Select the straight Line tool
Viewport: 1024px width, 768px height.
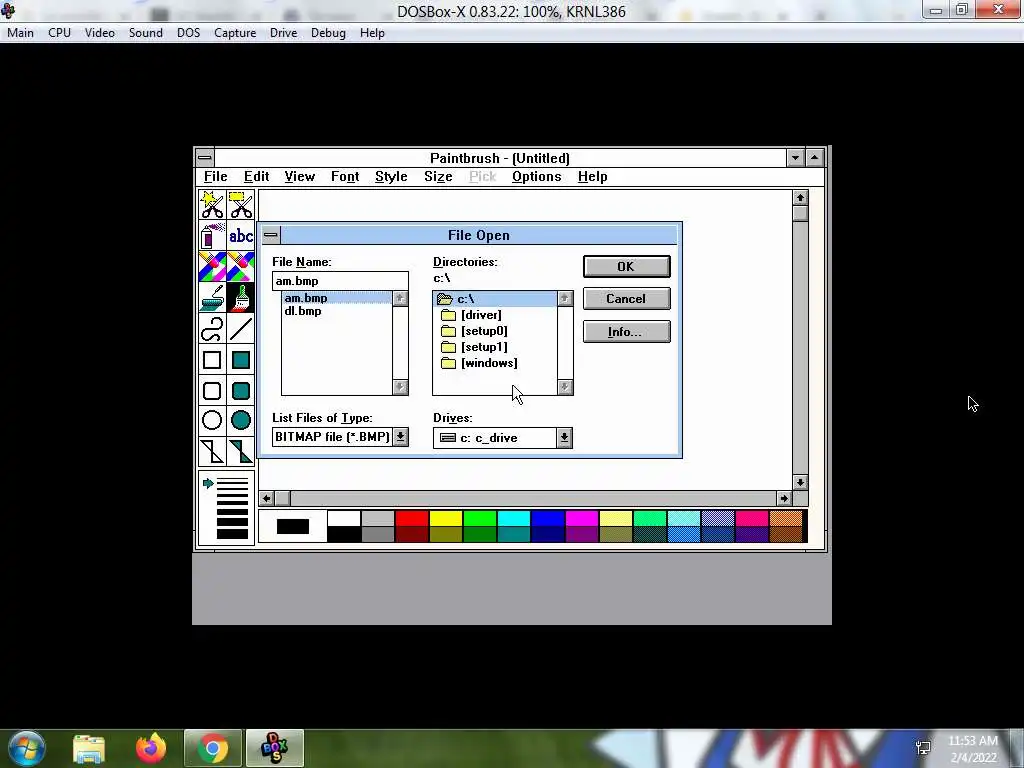tap(241, 328)
